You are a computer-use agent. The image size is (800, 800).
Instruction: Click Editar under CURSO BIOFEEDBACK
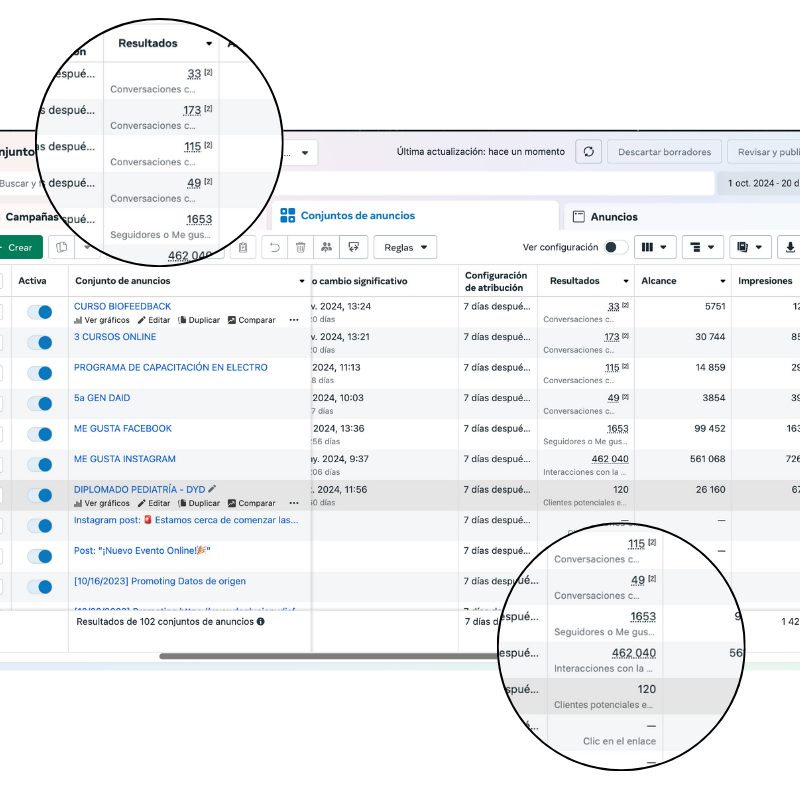pyautogui.click(x=154, y=320)
